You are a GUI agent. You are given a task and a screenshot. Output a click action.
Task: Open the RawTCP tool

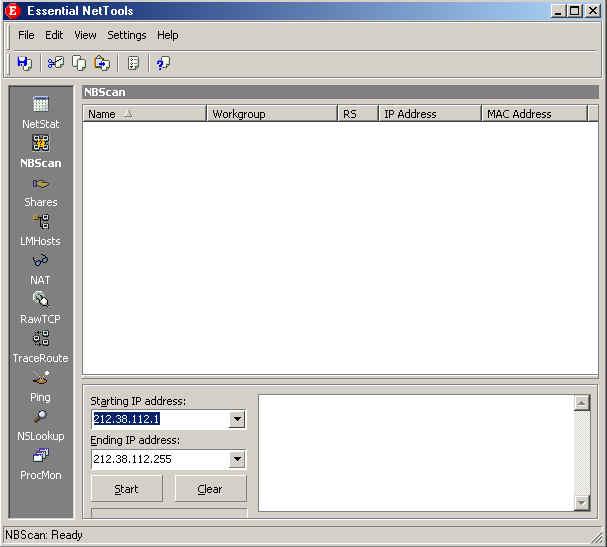(x=41, y=308)
